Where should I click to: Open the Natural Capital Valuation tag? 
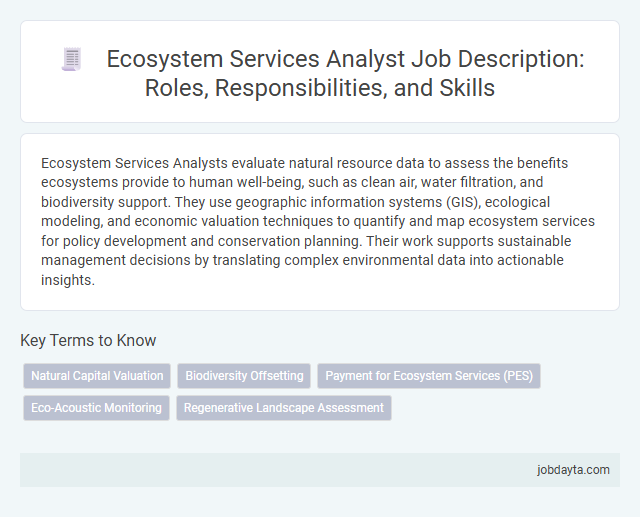click(97, 376)
